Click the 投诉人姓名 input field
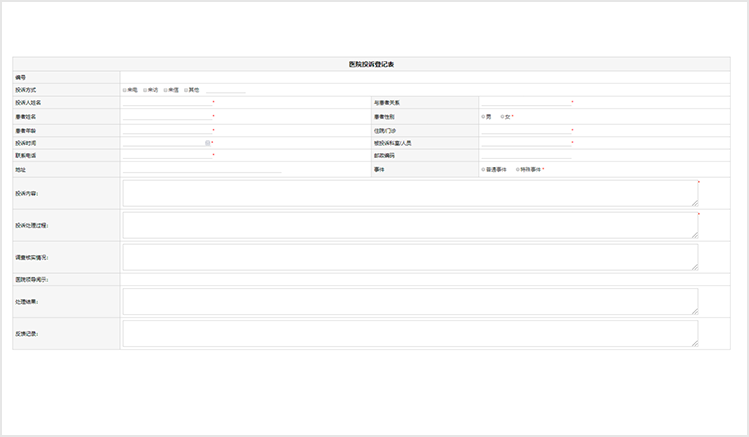Image resolution: width=749 pixels, height=437 pixels. (167, 103)
